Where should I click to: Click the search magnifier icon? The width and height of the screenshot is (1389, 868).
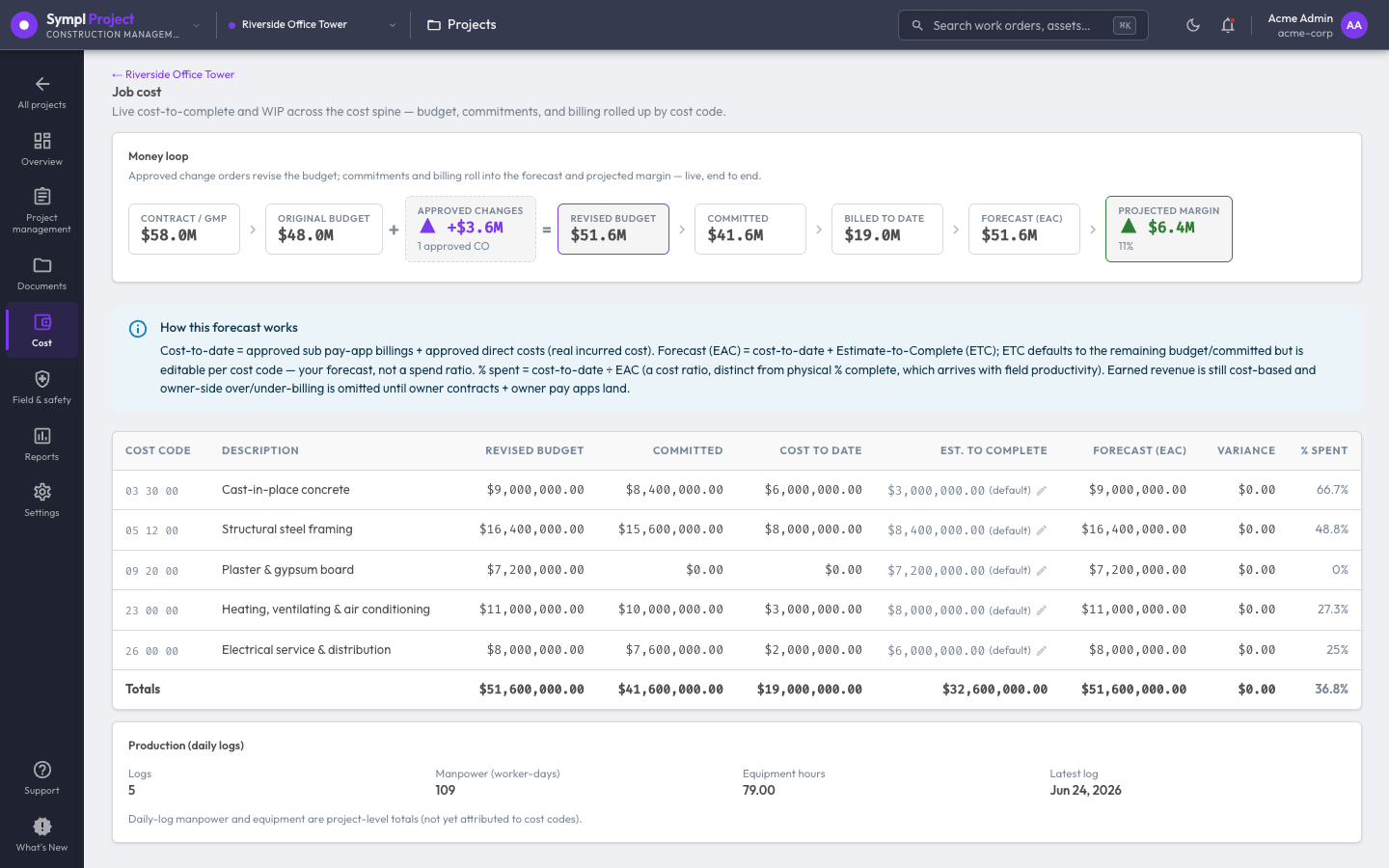(917, 25)
